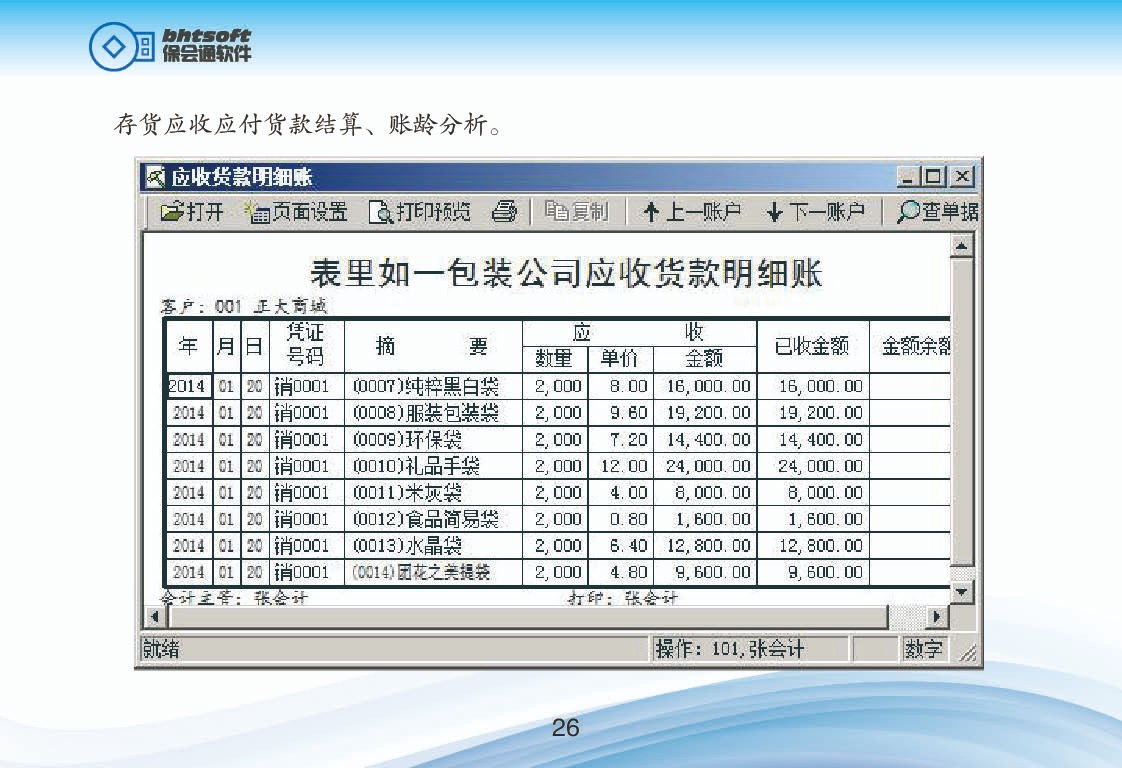This screenshot has width=1122, height=768.
Task: Click the Open (打开) toolbar button
Action: tap(192, 211)
